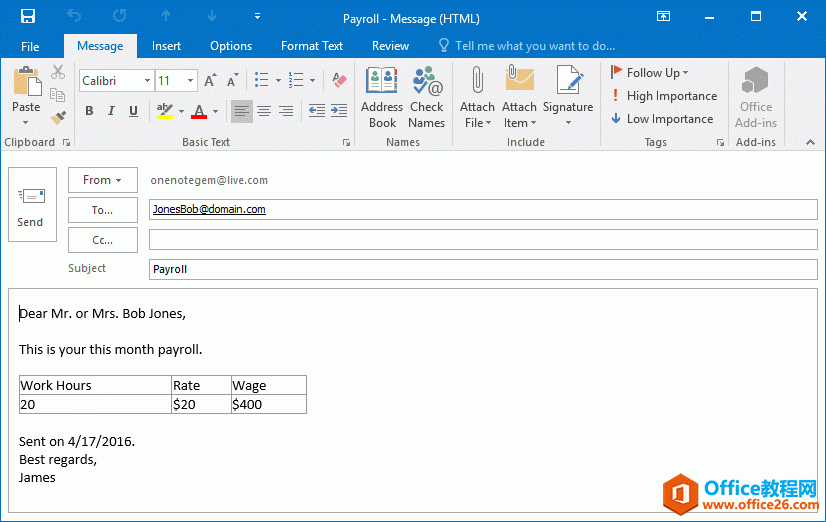Viewport: 826px width, 522px height.
Task: Toggle Bold formatting
Action: pos(89,111)
